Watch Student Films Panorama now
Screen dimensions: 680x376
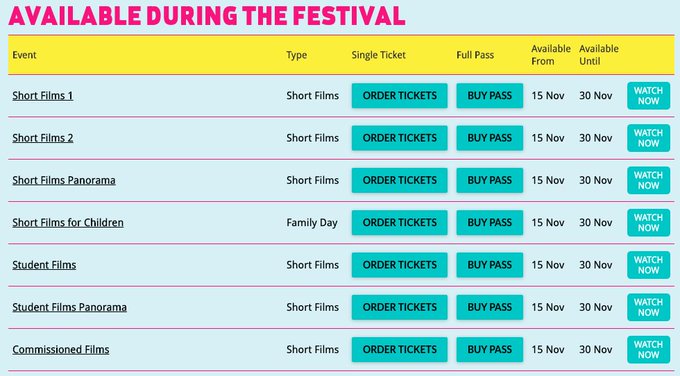click(648, 307)
